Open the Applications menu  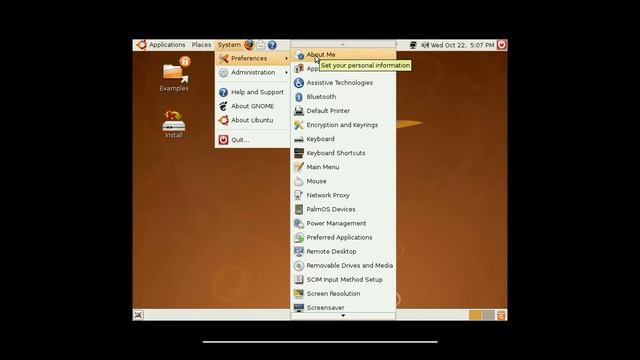coord(167,45)
